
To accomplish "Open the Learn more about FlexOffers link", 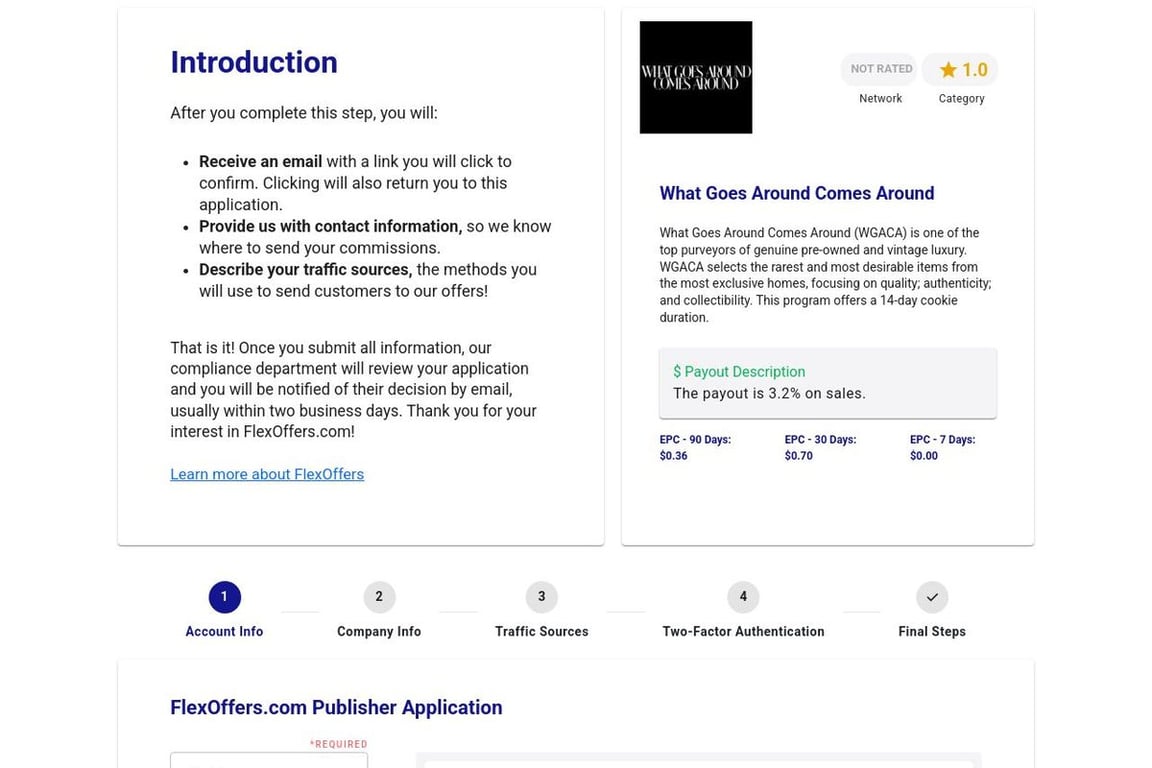I will tap(267, 474).
